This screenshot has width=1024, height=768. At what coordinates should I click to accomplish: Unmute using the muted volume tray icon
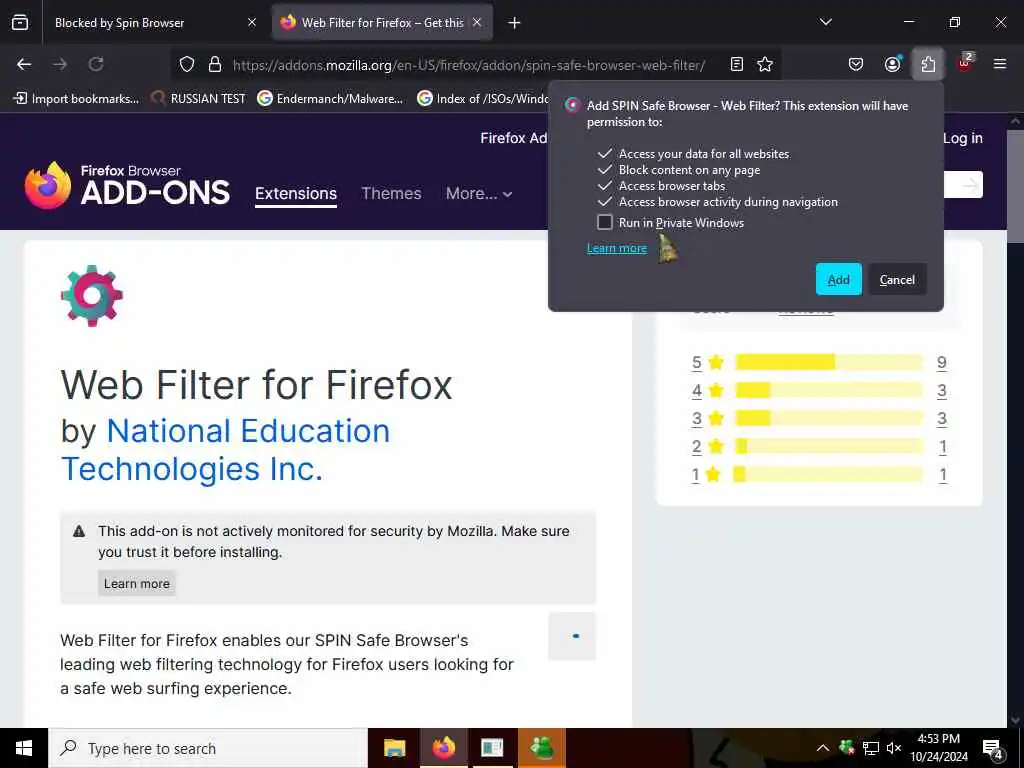[894, 748]
